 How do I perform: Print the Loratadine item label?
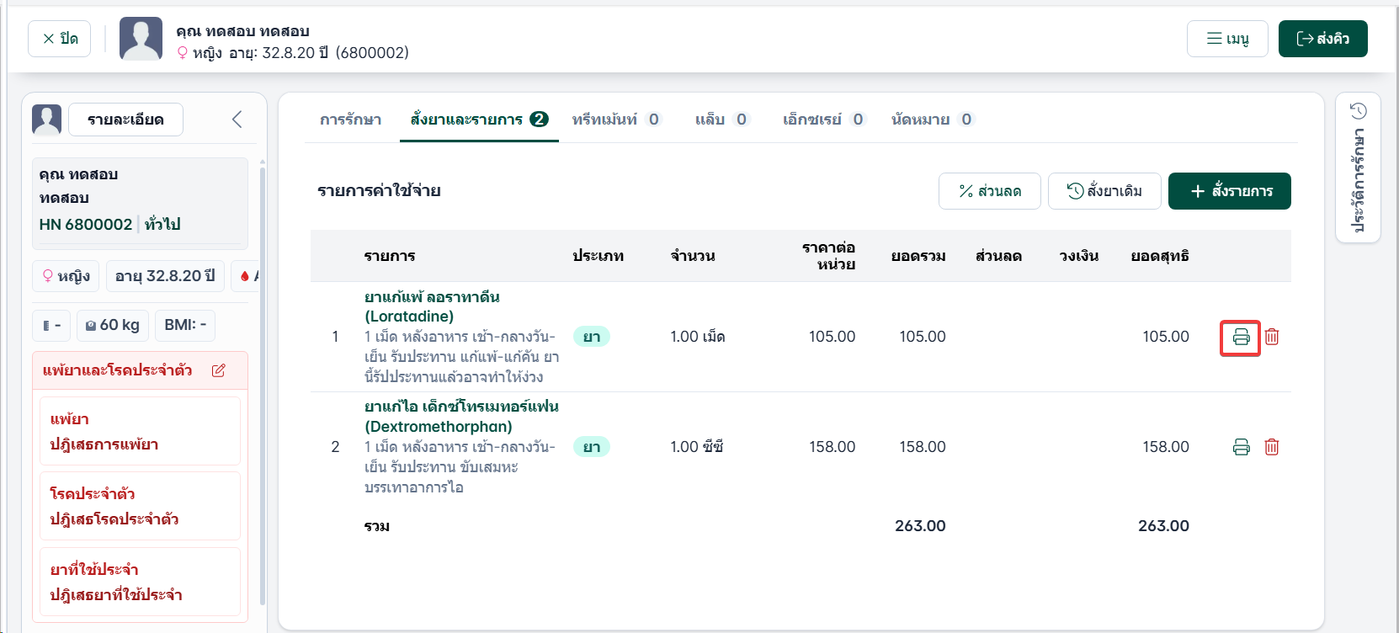pyautogui.click(x=1240, y=337)
